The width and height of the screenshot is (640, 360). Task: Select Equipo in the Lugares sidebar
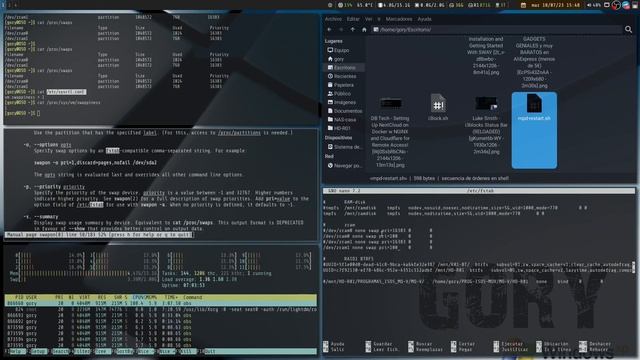pyautogui.click(x=338, y=50)
